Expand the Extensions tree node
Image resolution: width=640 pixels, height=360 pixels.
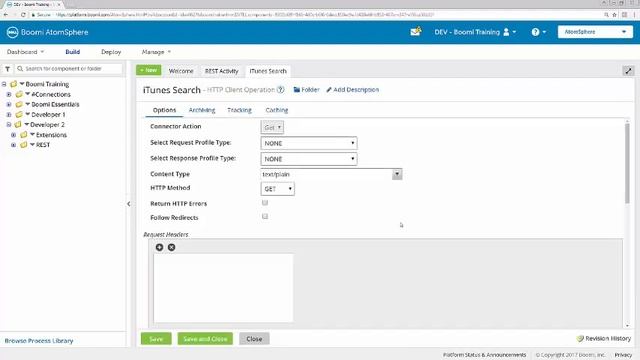13,135
